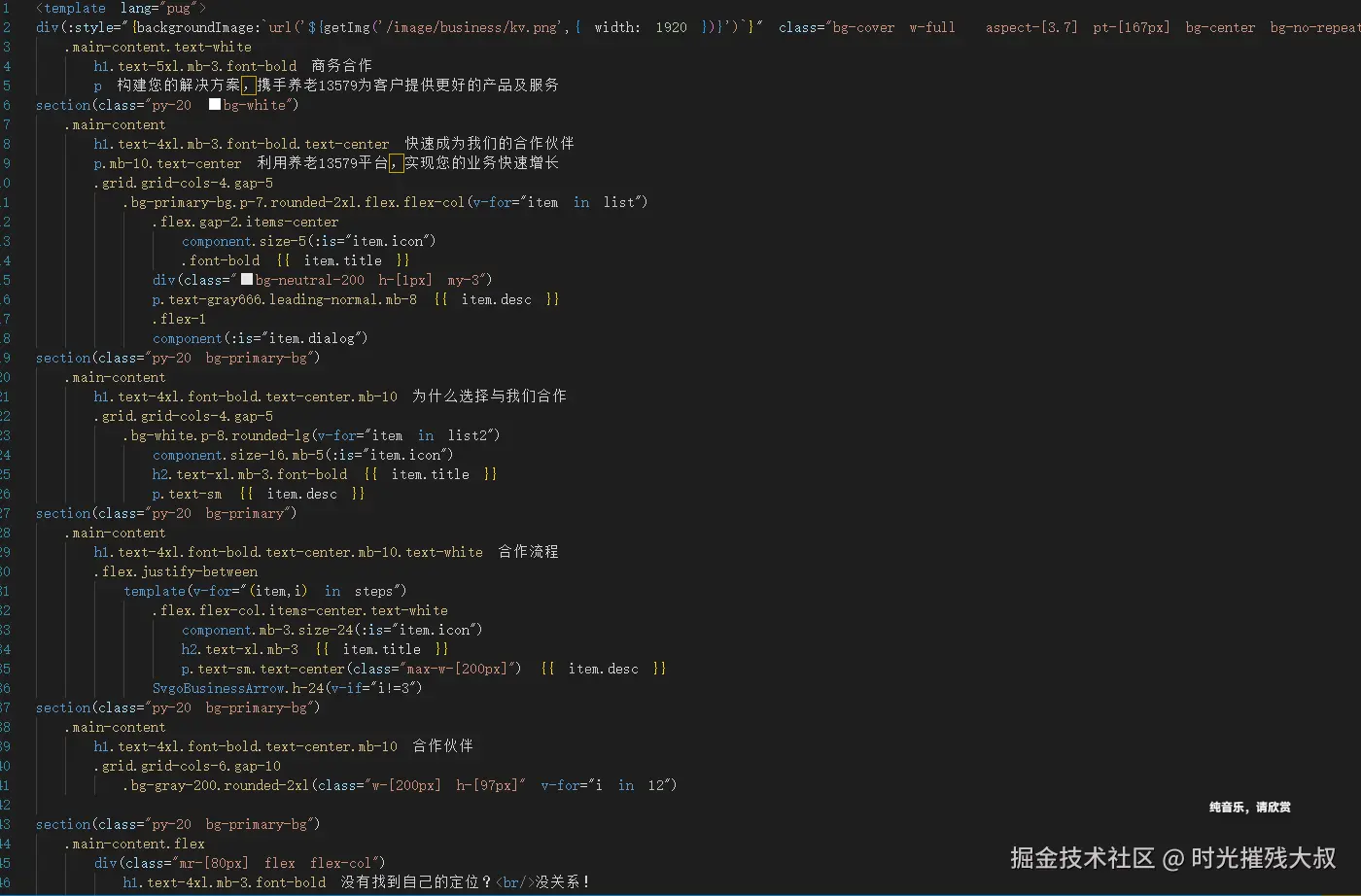Click the bg-neutral-200 inline color preview
The image size is (1361, 896).
point(247,279)
